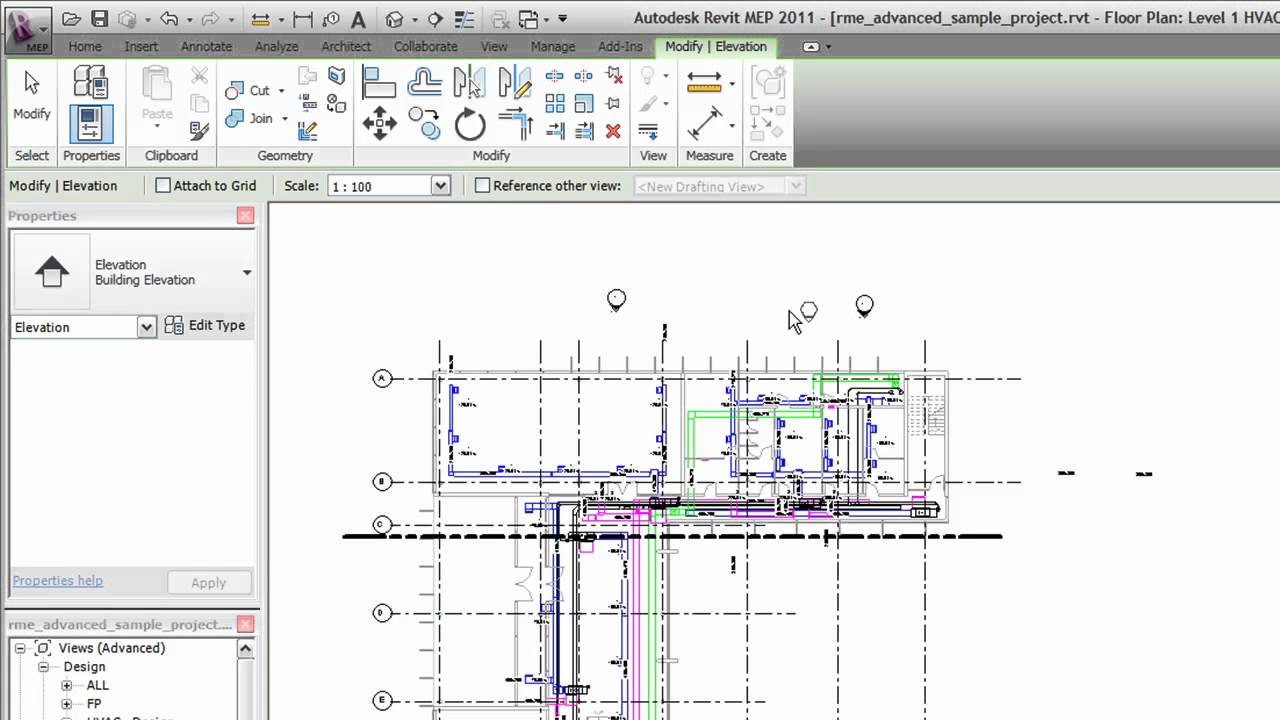Open the Elevation instance filter dropdown
Screen dimensions: 1280x720
pos(147,327)
